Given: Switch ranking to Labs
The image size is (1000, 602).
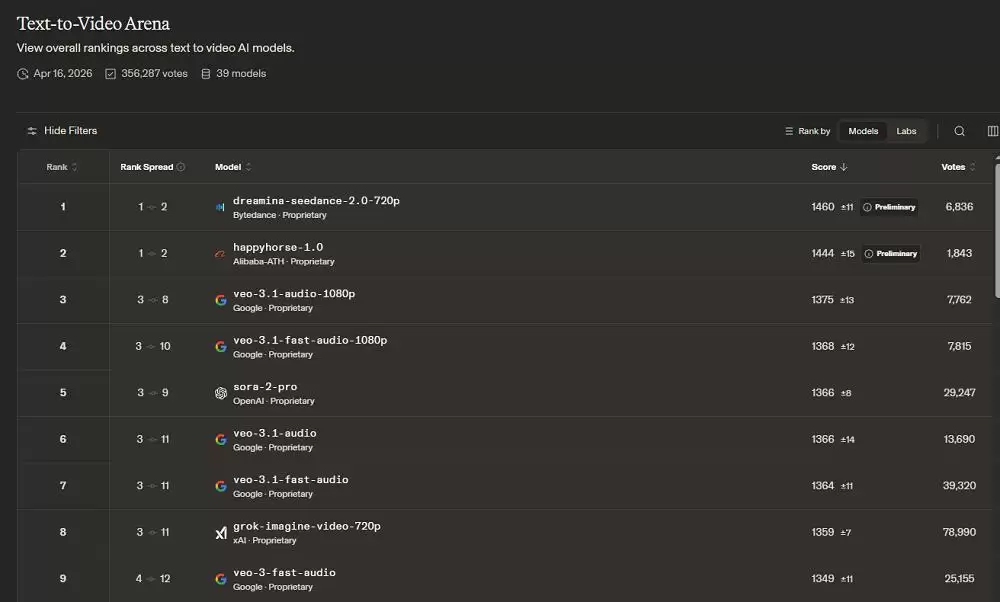Looking at the screenshot, I should (906, 131).
